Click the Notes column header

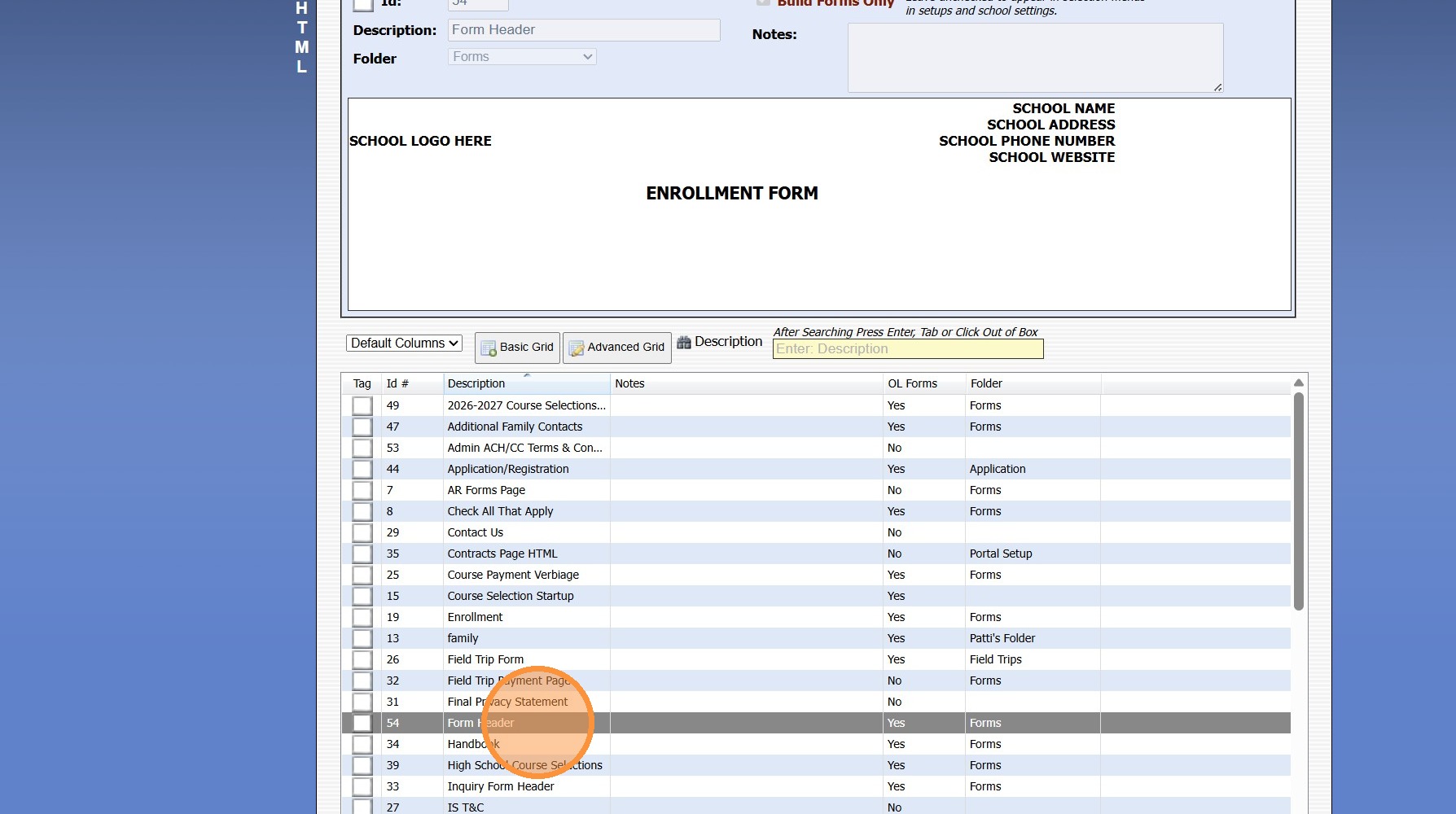[747, 383]
